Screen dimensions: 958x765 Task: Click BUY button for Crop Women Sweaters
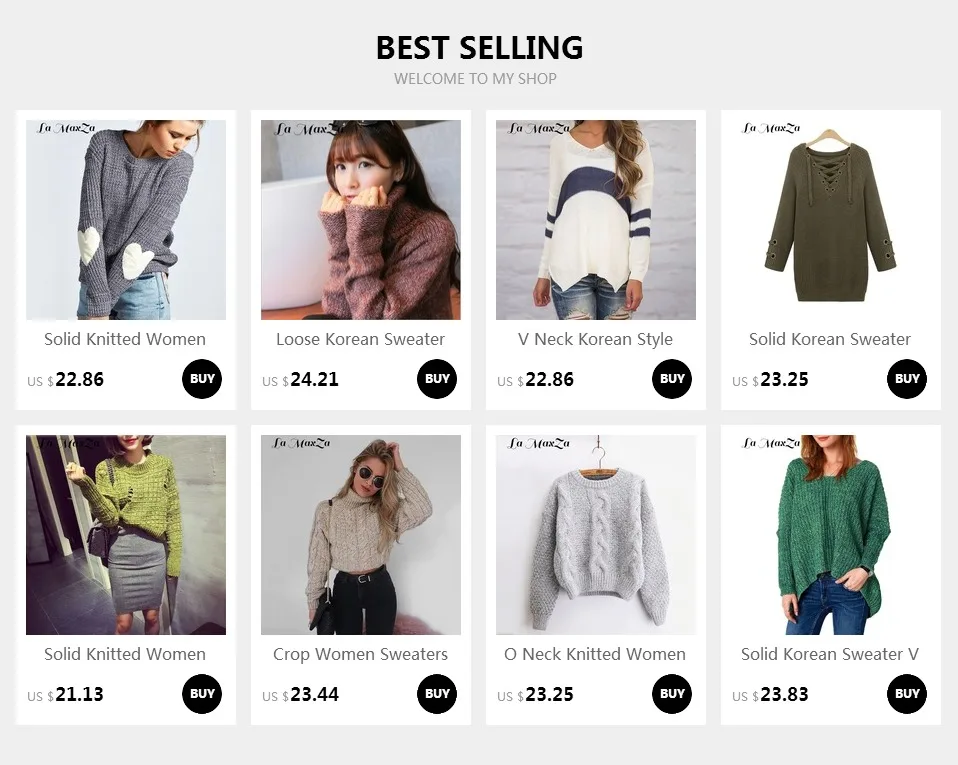point(437,694)
